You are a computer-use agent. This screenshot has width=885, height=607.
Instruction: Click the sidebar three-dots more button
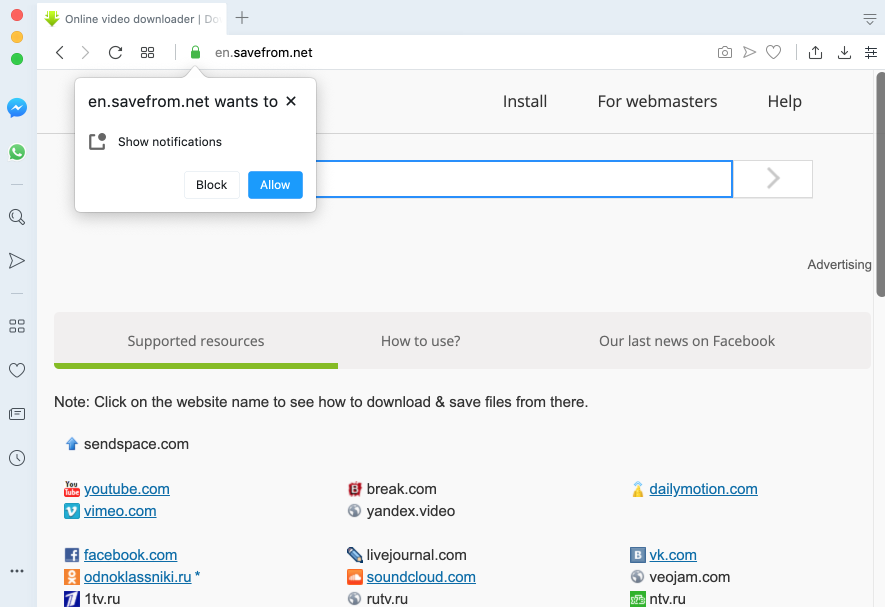16,570
